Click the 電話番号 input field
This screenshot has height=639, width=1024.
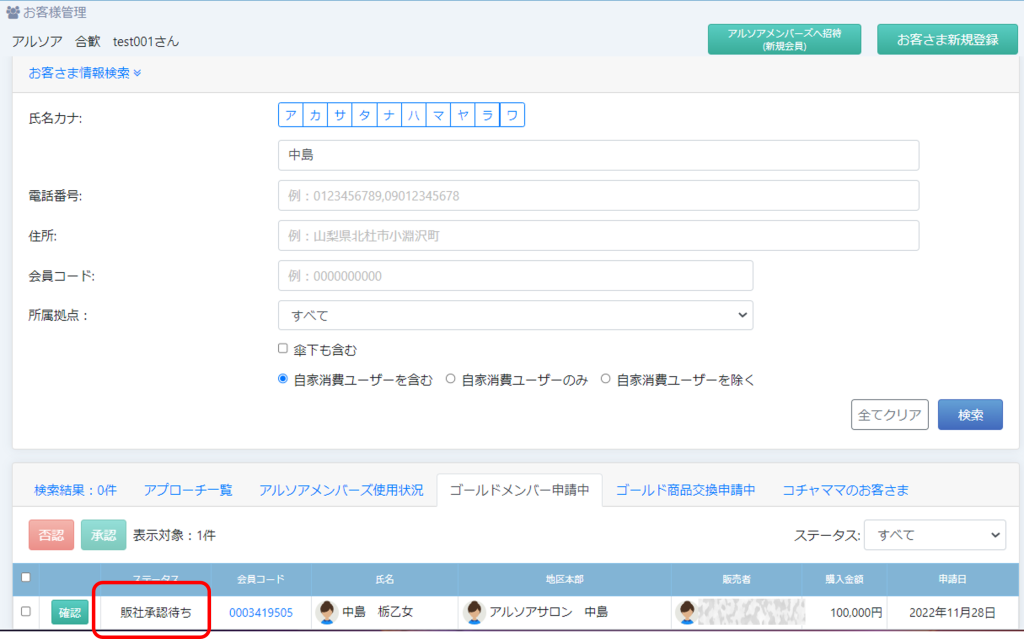pos(598,195)
